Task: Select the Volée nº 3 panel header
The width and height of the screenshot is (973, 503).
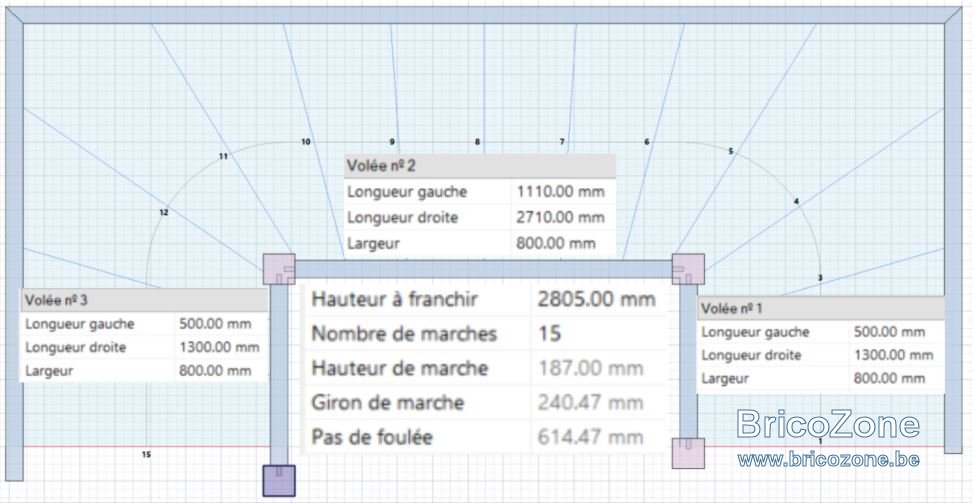Action: [x=145, y=300]
